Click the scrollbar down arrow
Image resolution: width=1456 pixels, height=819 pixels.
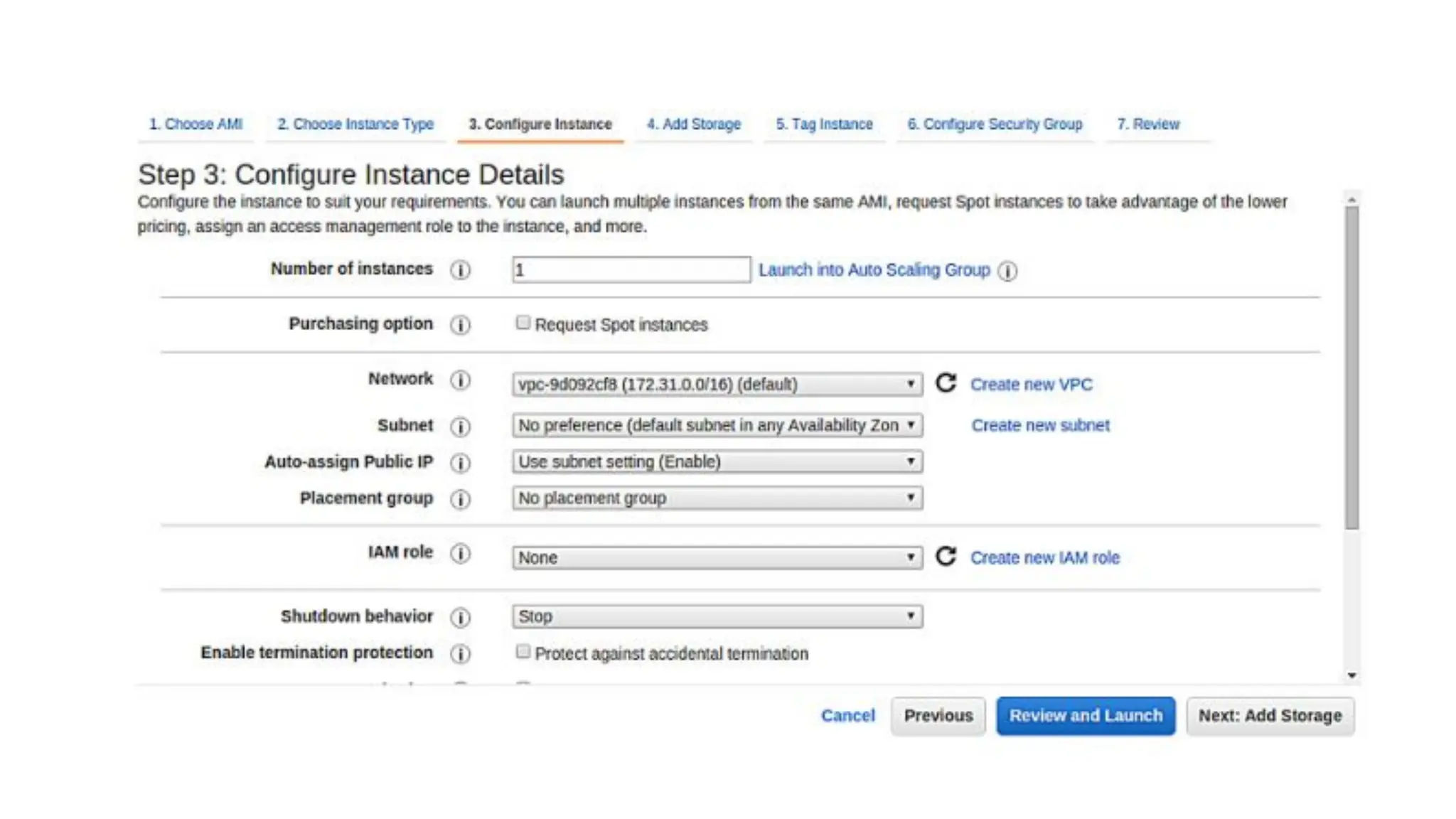[x=1351, y=675]
